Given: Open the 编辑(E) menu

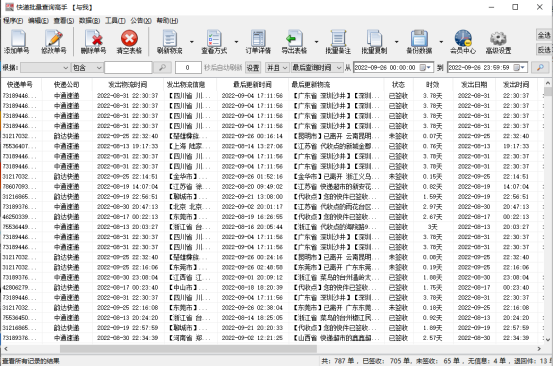Looking at the screenshot, I should click(x=38, y=21).
